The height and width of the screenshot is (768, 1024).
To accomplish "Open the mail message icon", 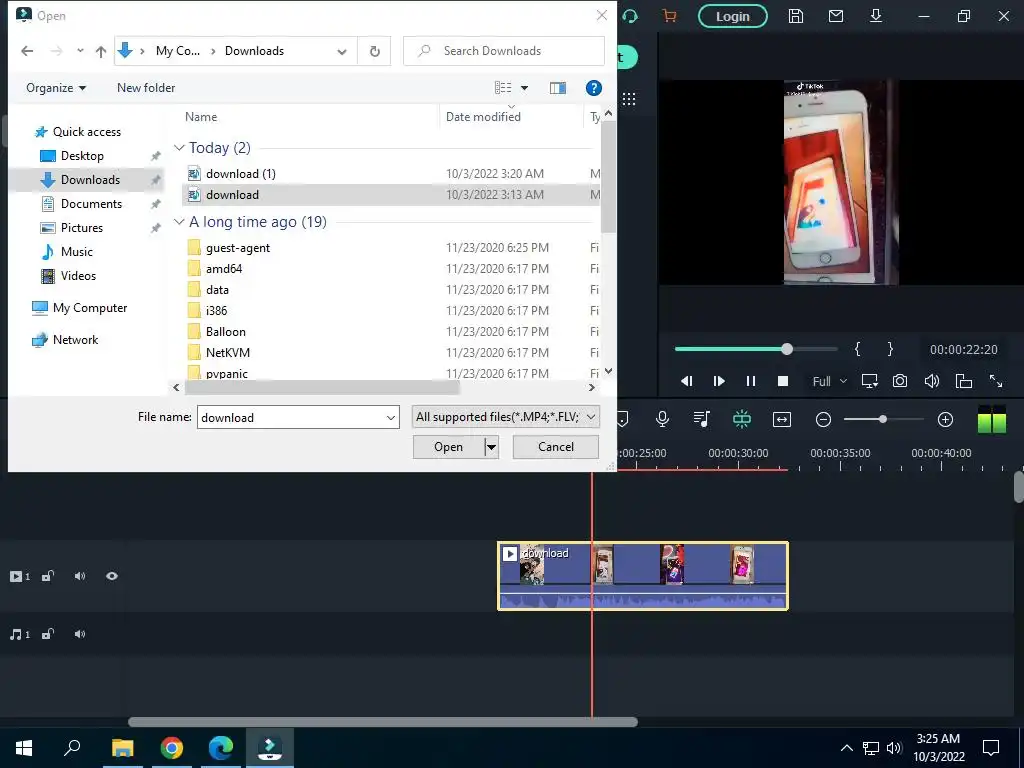I will point(836,16).
